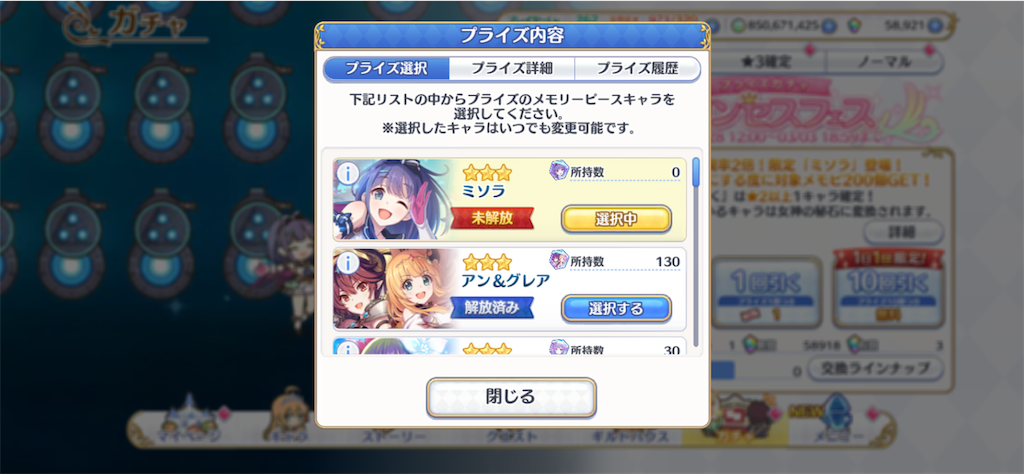Tap info icon on third partially visible character
The width and height of the screenshot is (1024, 474).
348,349
